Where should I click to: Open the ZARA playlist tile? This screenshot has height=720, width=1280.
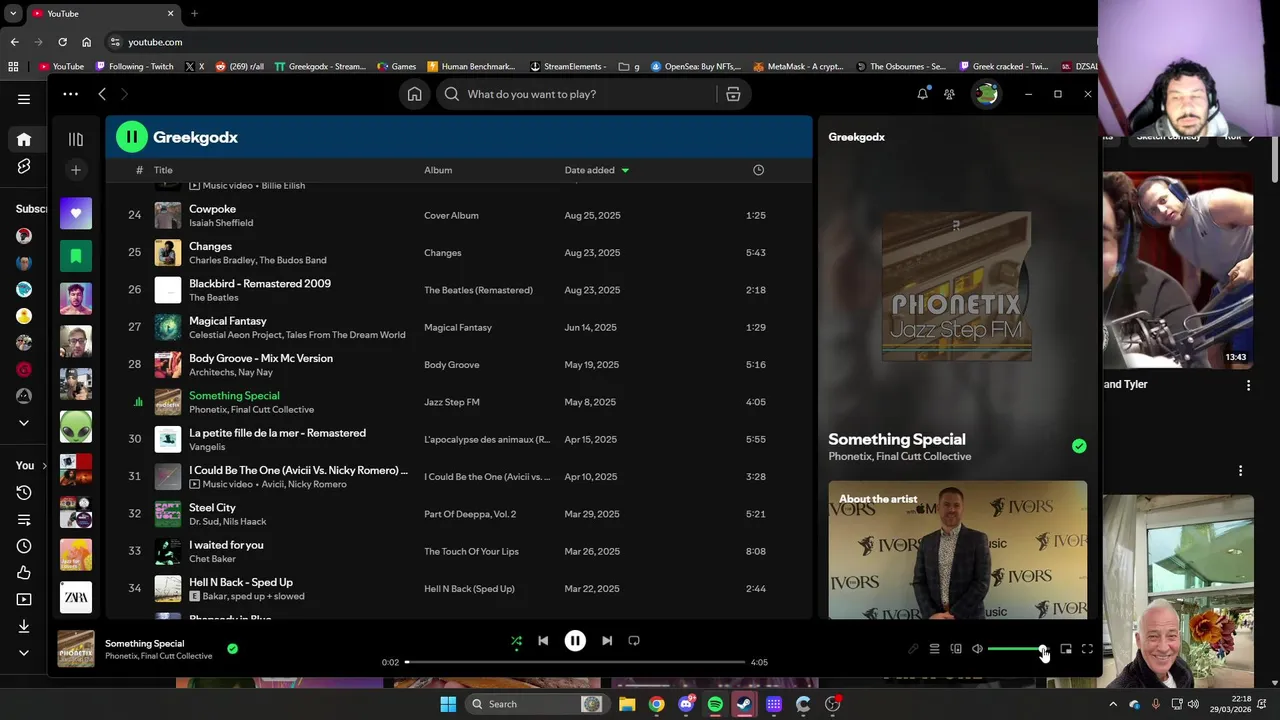76,597
